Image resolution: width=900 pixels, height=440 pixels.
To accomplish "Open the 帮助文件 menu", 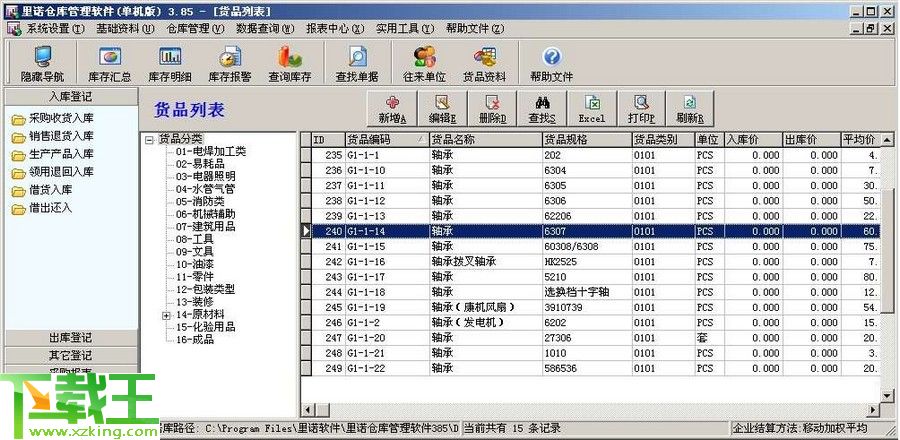I will pyautogui.click(x=475, y=28).
